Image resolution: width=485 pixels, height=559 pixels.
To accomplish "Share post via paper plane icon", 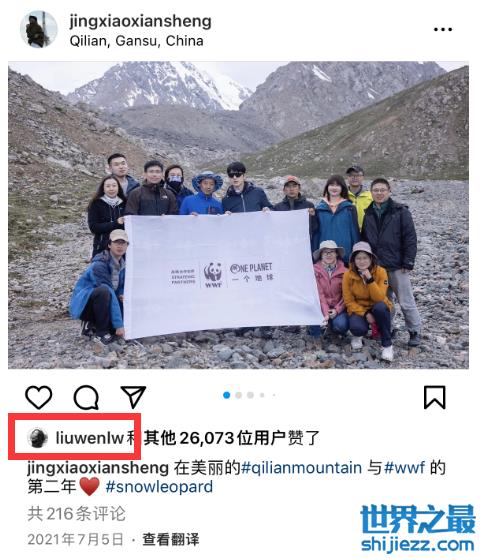I will tap(133, 396).
